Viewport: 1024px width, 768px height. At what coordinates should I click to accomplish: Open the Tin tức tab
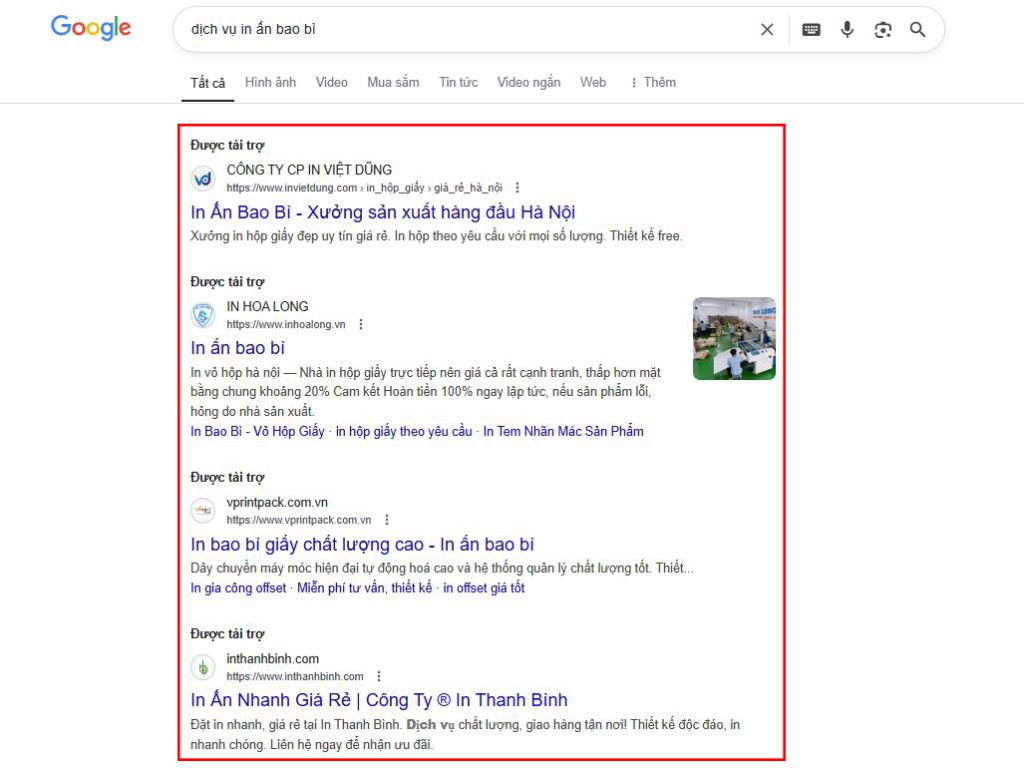(x=458, y=82)
